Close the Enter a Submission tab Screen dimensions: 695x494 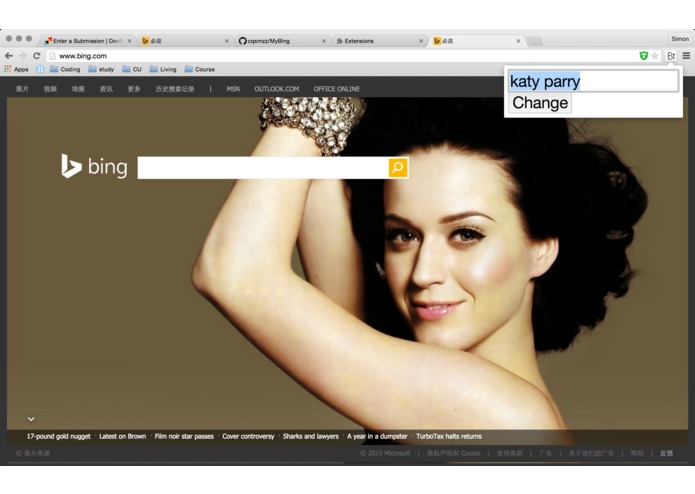click(x=129, y=41)
